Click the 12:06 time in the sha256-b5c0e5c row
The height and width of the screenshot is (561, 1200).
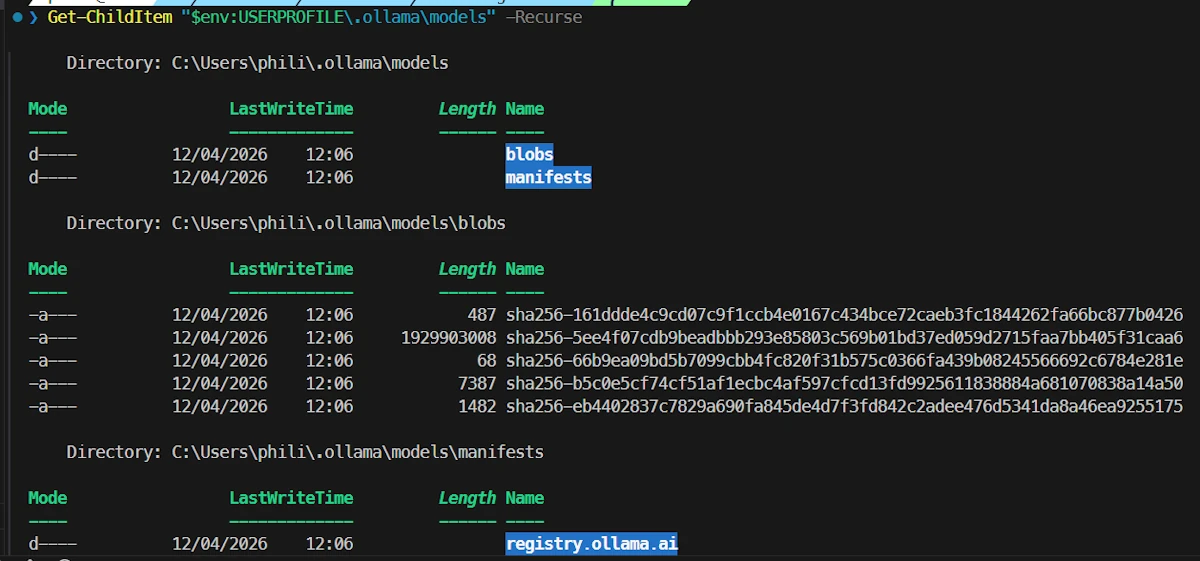click(329, 384)
